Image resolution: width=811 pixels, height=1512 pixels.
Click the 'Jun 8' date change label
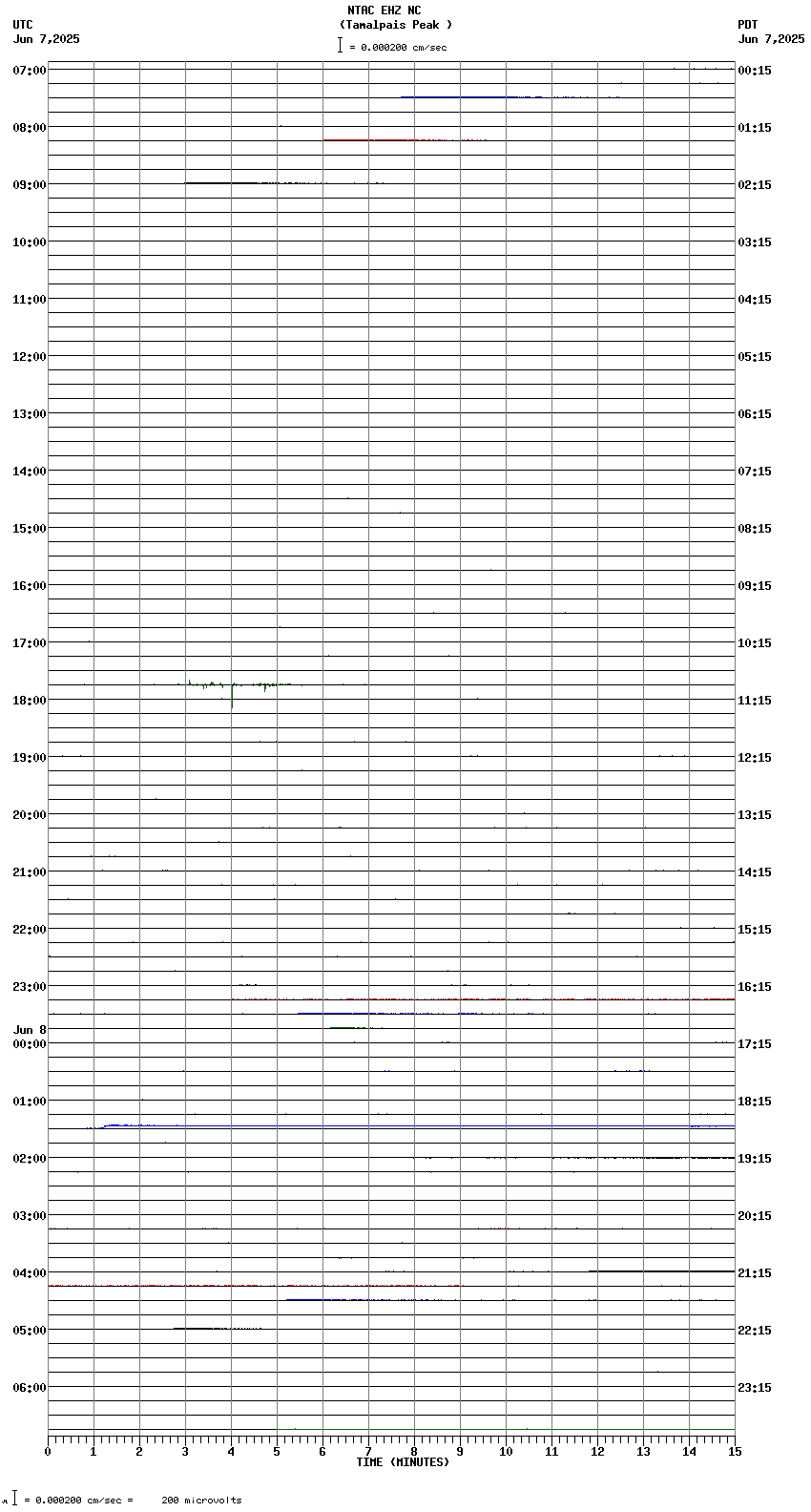(x=30, y=1030)
